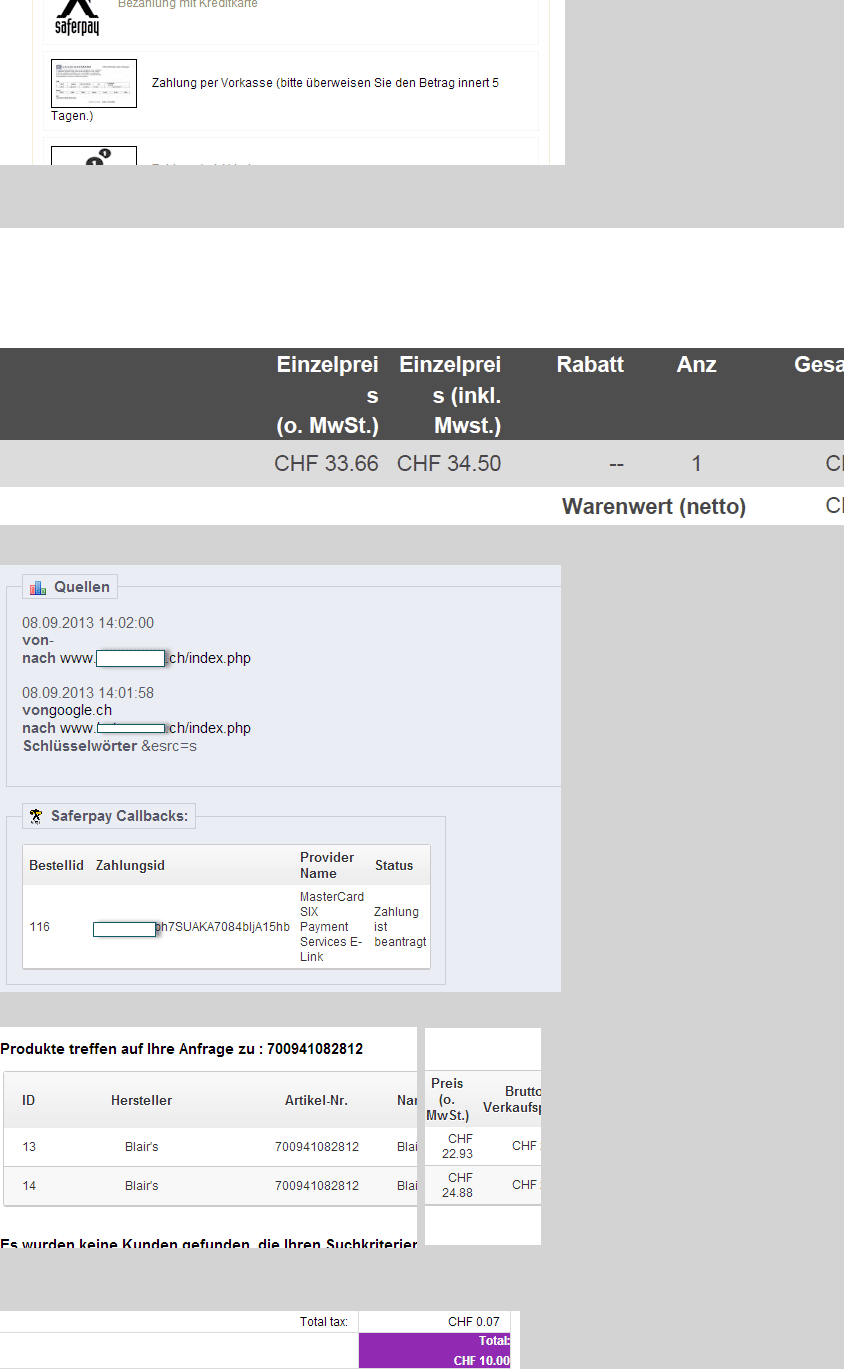The height and width of the screenshot is (1369, 844).
Task: Click the 'Schlüsselwörter &esrc=s' line
Action: [110, 746]
